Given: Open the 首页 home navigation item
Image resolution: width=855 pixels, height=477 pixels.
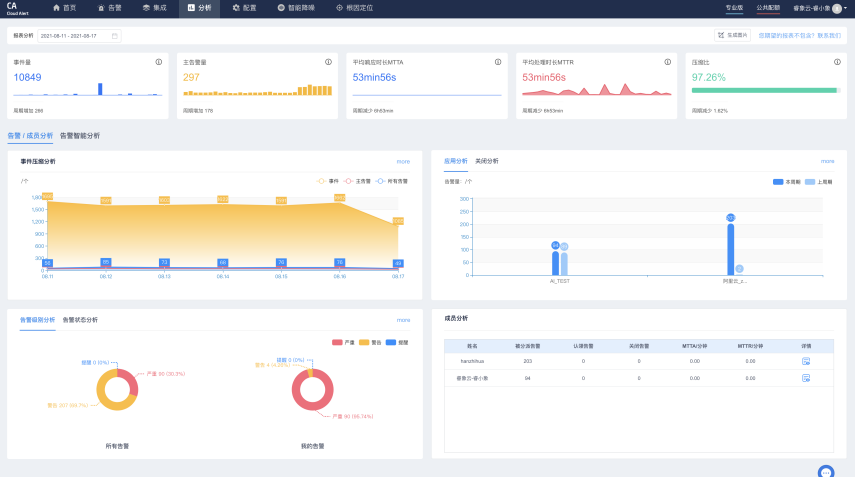Looking at the screenshot, I should click(x=64, y=8).
